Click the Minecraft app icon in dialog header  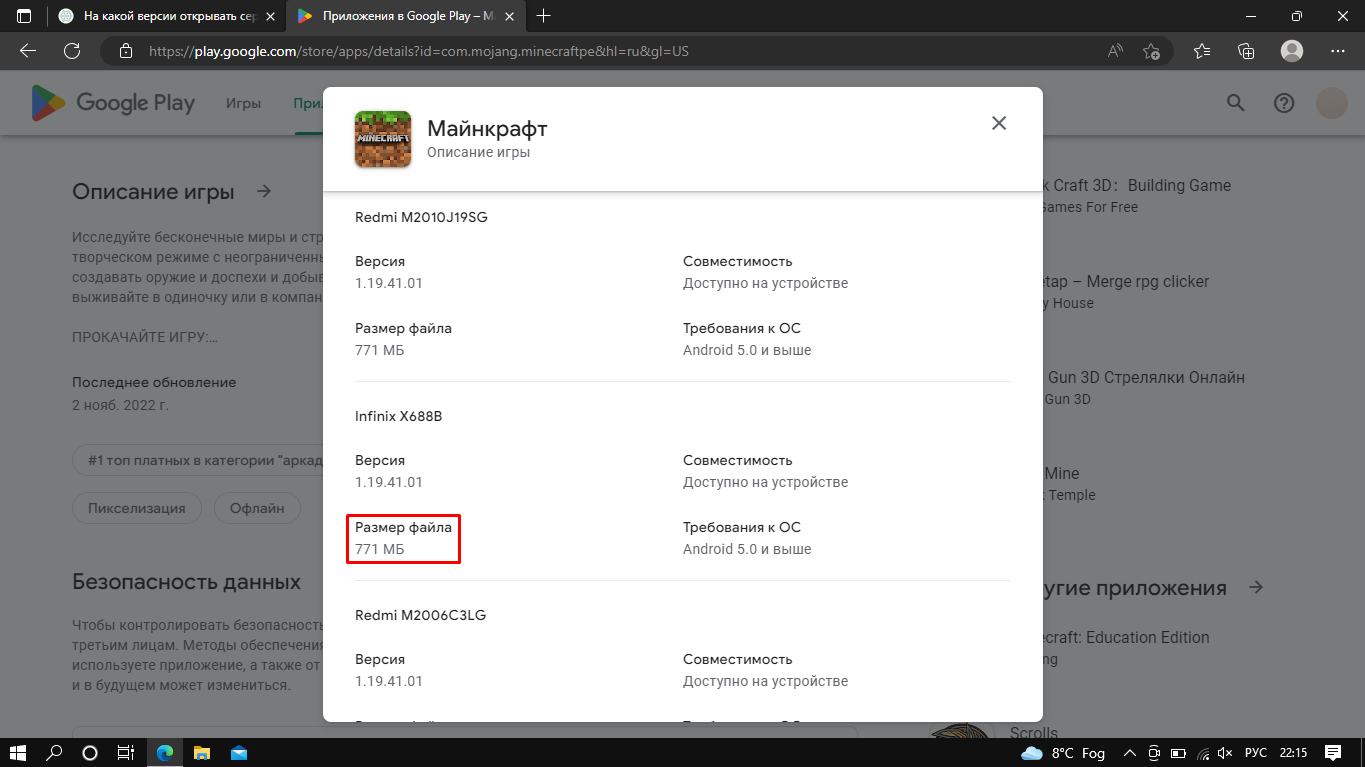(383, 139)
